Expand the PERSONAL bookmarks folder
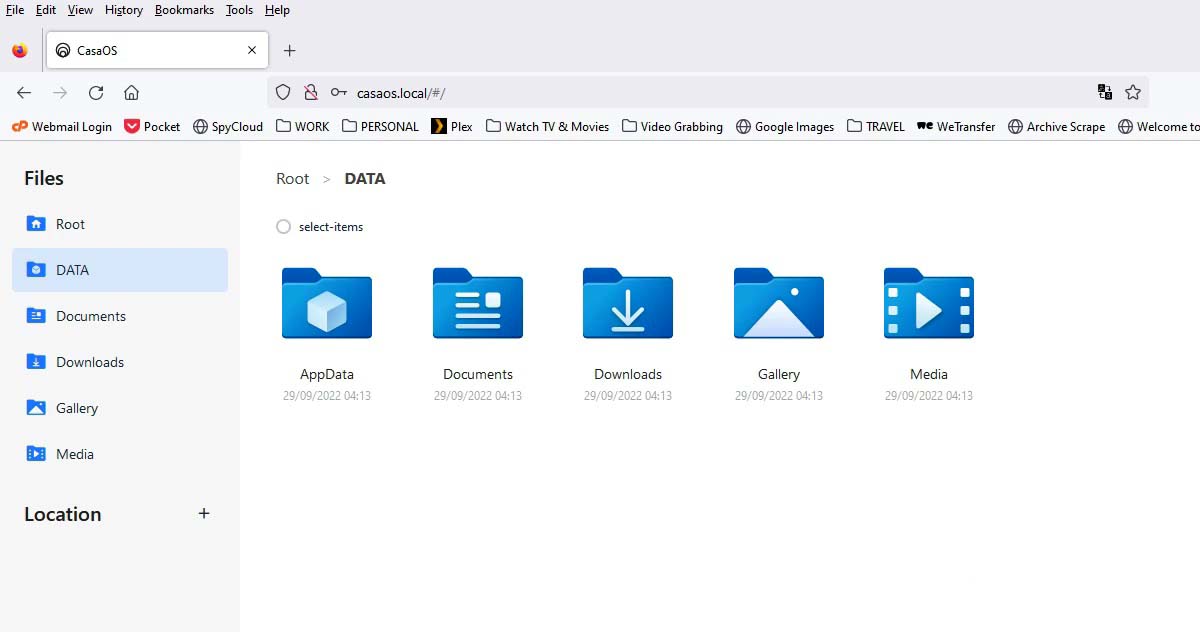 [380, 126]
